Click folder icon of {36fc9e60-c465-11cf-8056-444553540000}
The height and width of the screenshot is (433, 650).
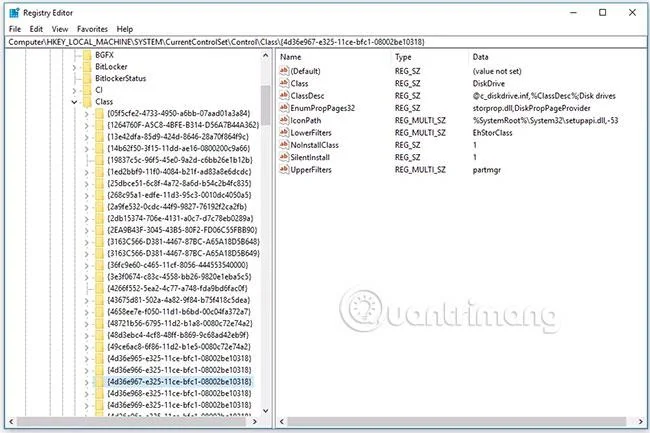pos(99,265)
